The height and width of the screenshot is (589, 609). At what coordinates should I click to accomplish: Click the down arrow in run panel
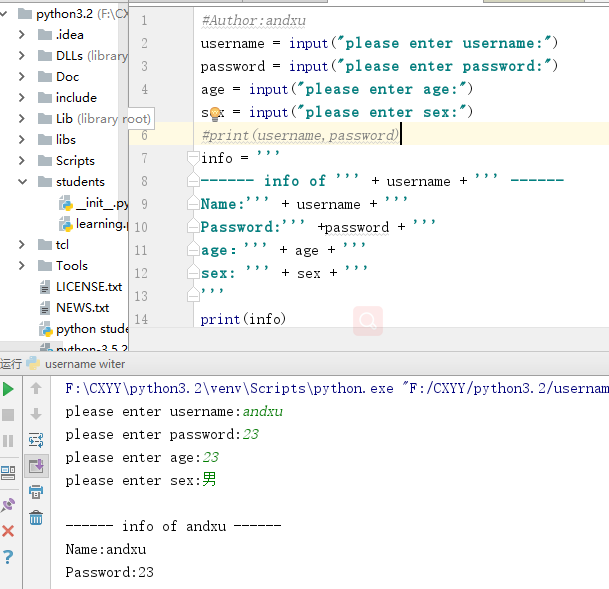(36, 414)
